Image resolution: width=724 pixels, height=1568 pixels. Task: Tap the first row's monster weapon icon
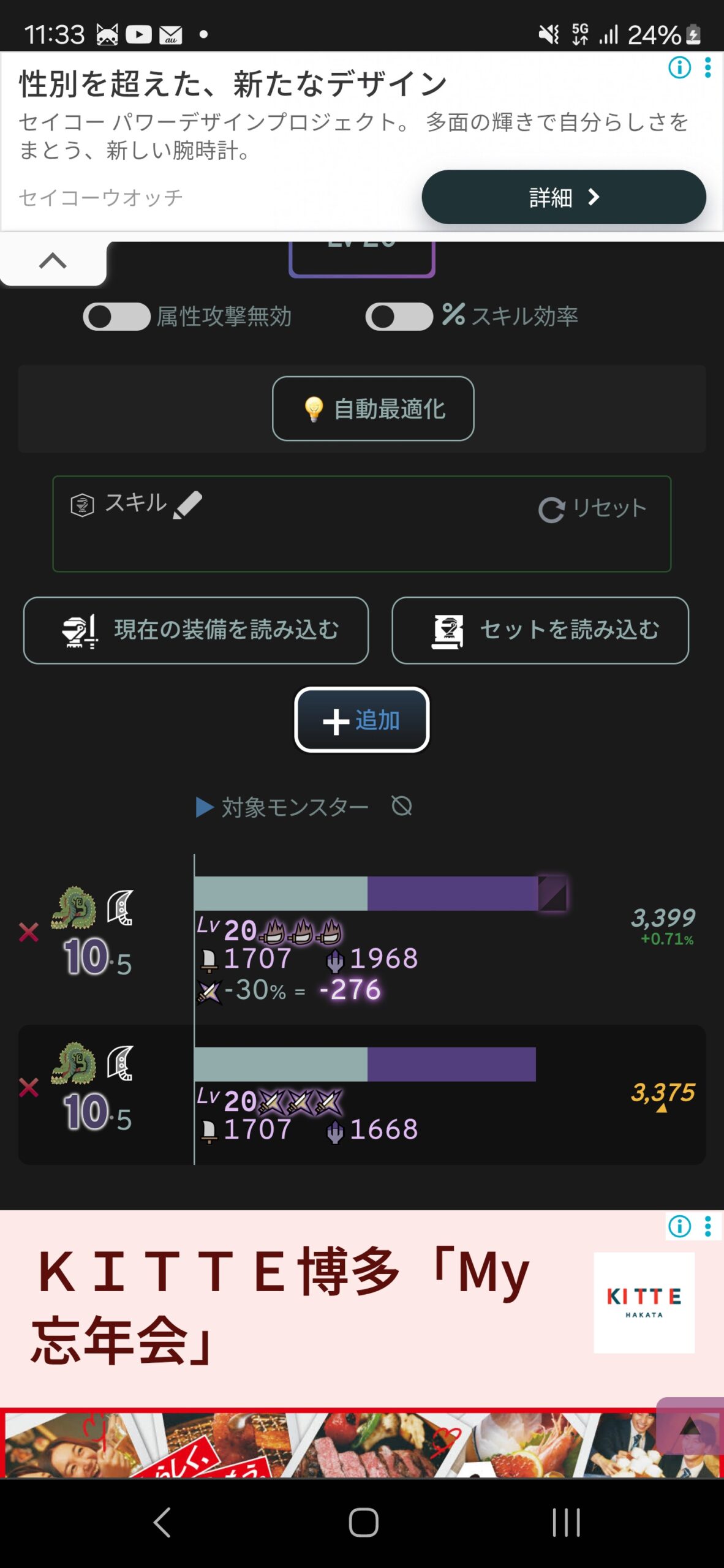tap(74, 907)
